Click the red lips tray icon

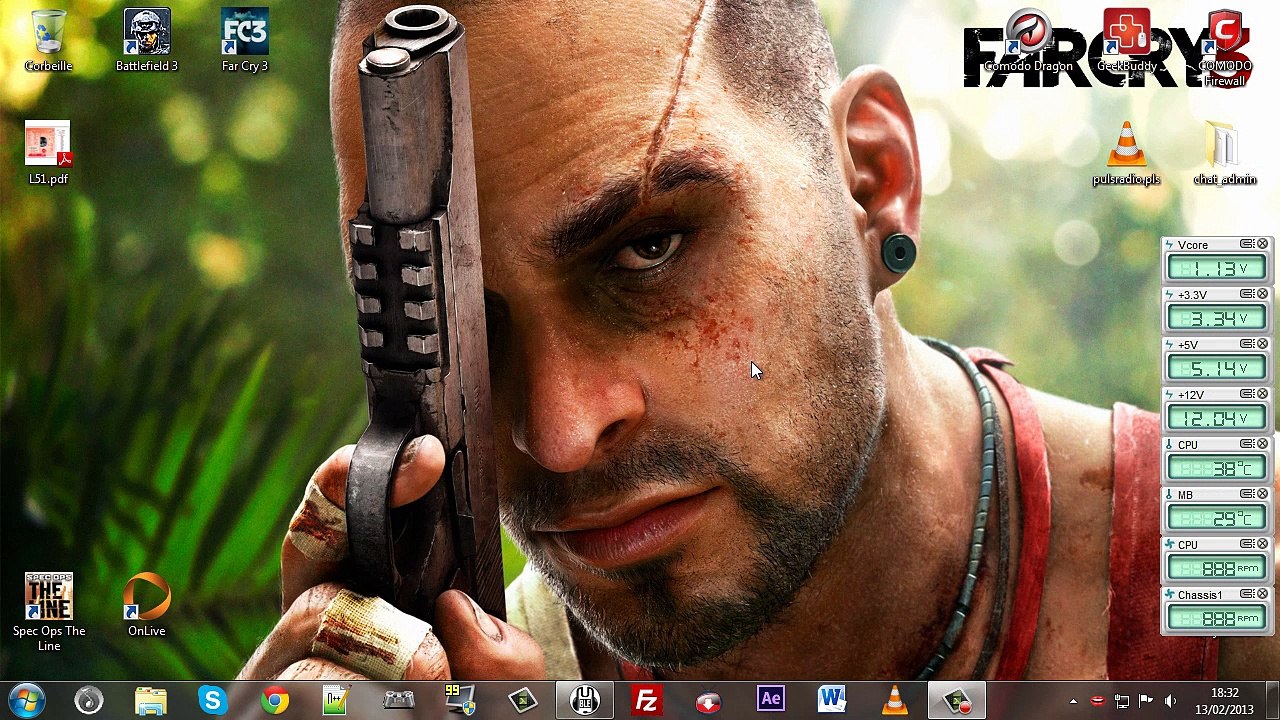point(1097,701)
